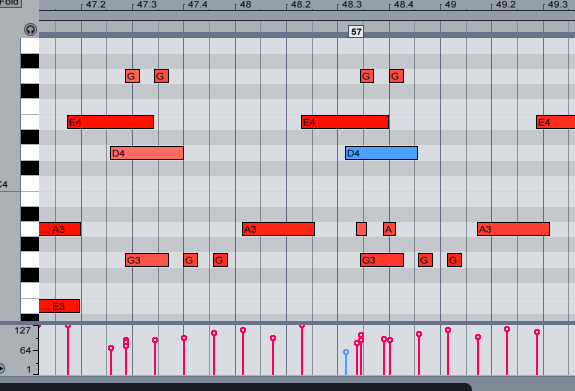Select the high G note right of marker 57
The image size is (575, 391).
tap(367, 76)
